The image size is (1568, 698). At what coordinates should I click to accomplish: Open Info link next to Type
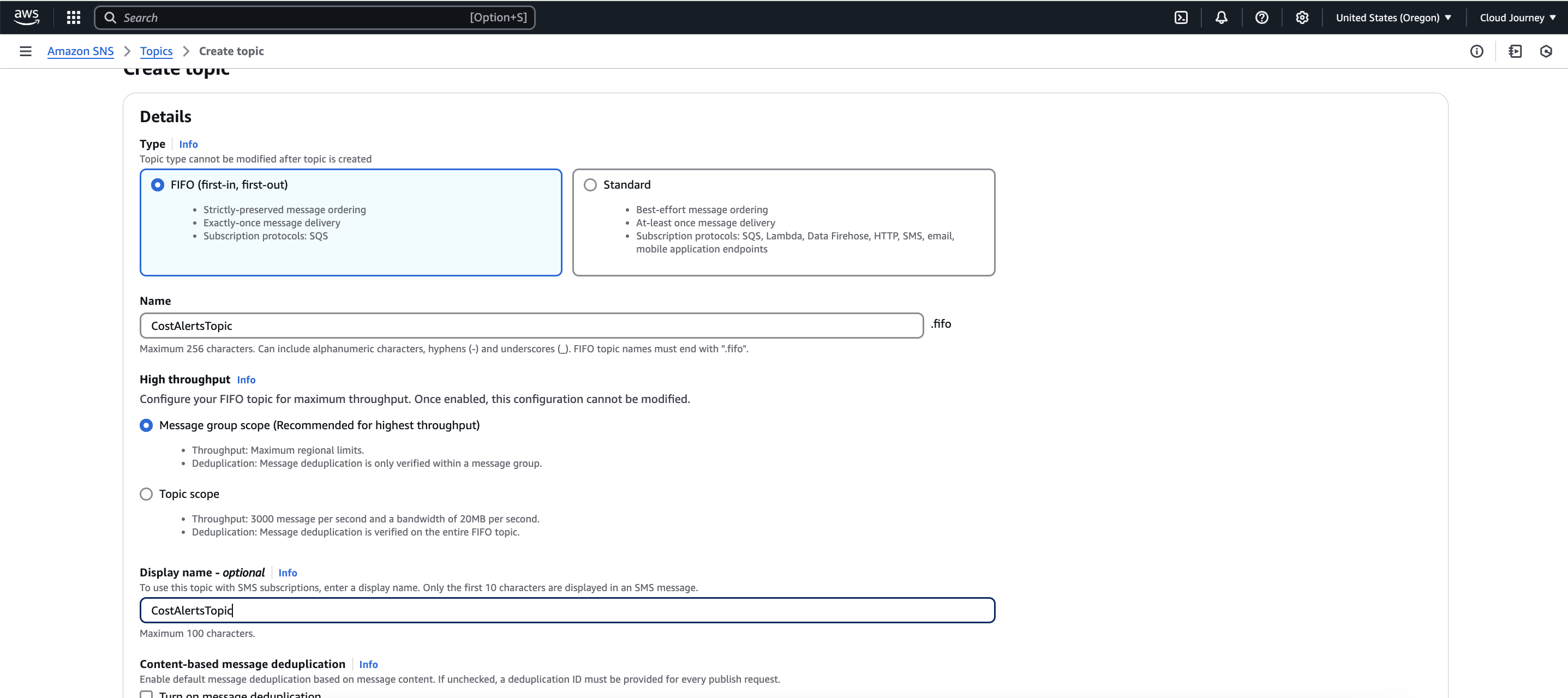[x=188, y=144]
